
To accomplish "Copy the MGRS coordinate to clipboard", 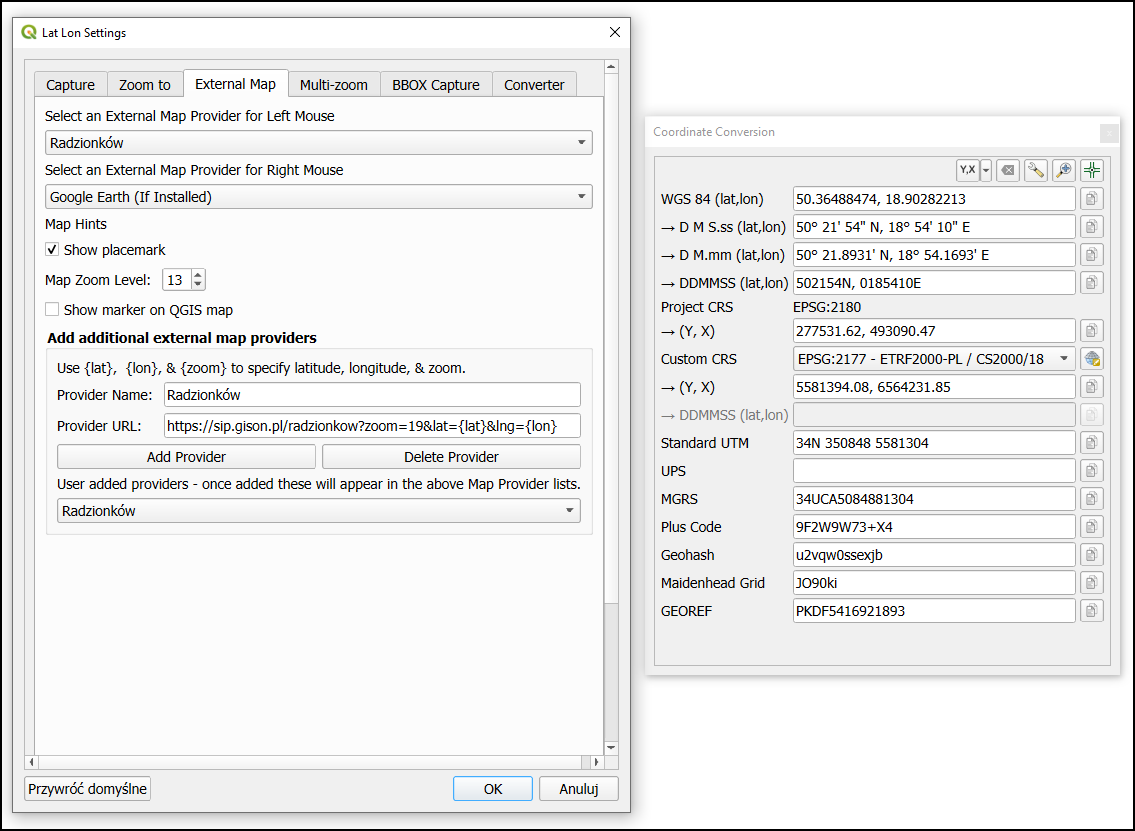I will pyautogui.click(x=1092, y=499).
